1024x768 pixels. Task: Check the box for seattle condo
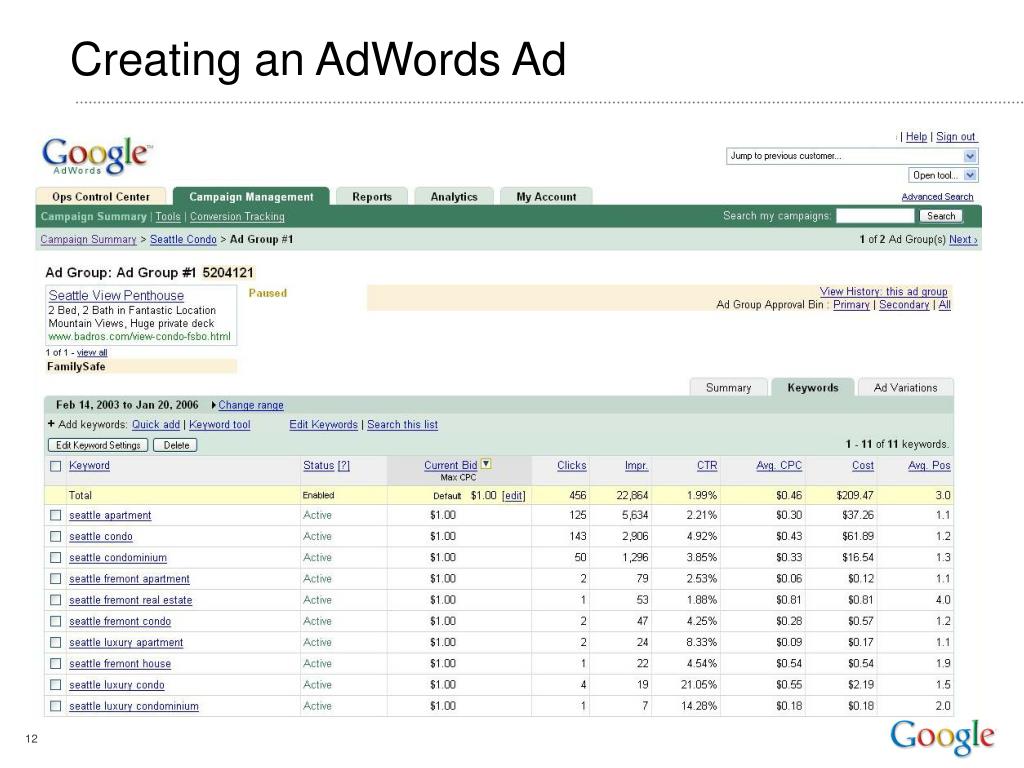click(56, 537)
